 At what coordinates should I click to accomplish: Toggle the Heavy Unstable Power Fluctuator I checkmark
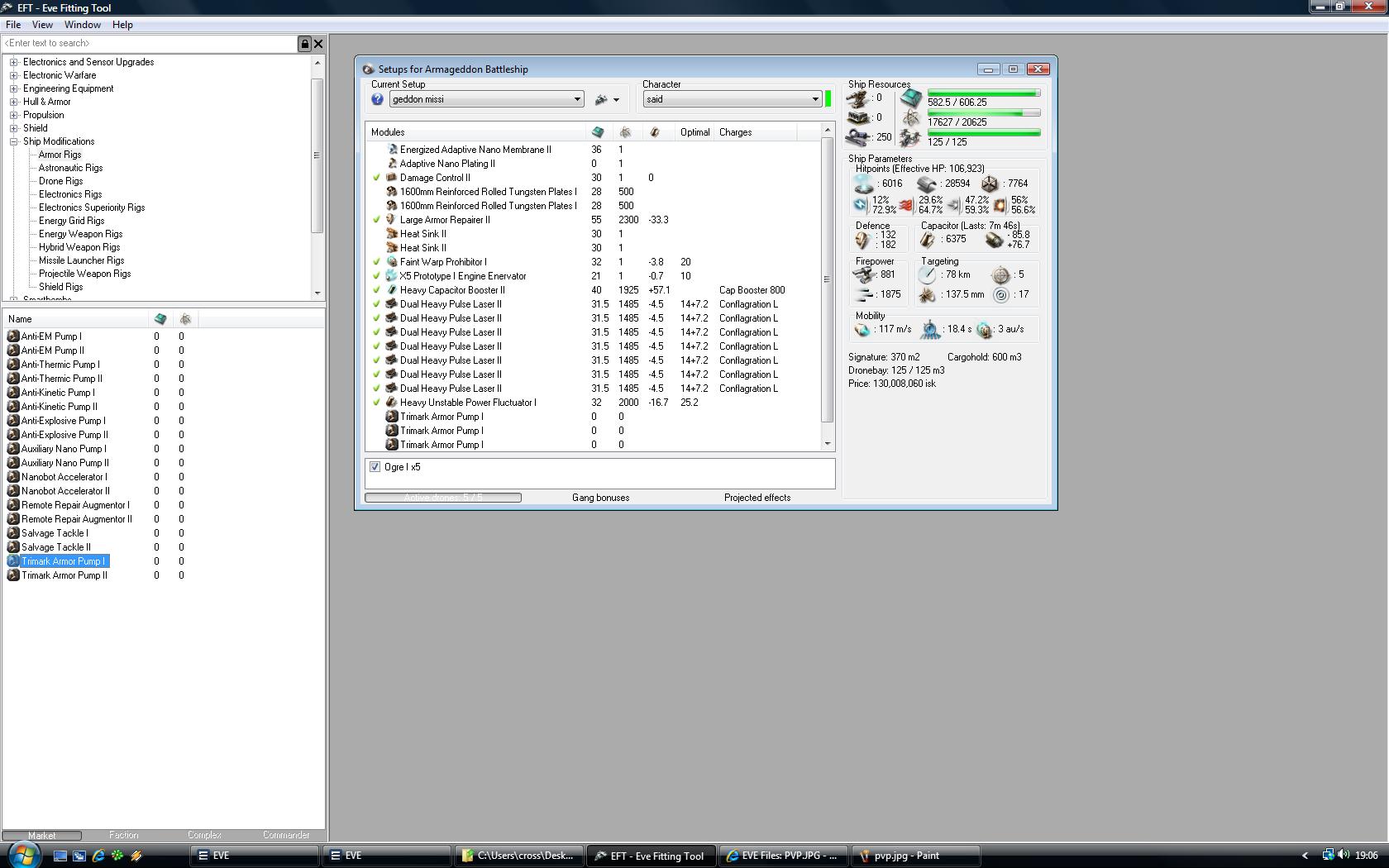click(x=377, y=403)
